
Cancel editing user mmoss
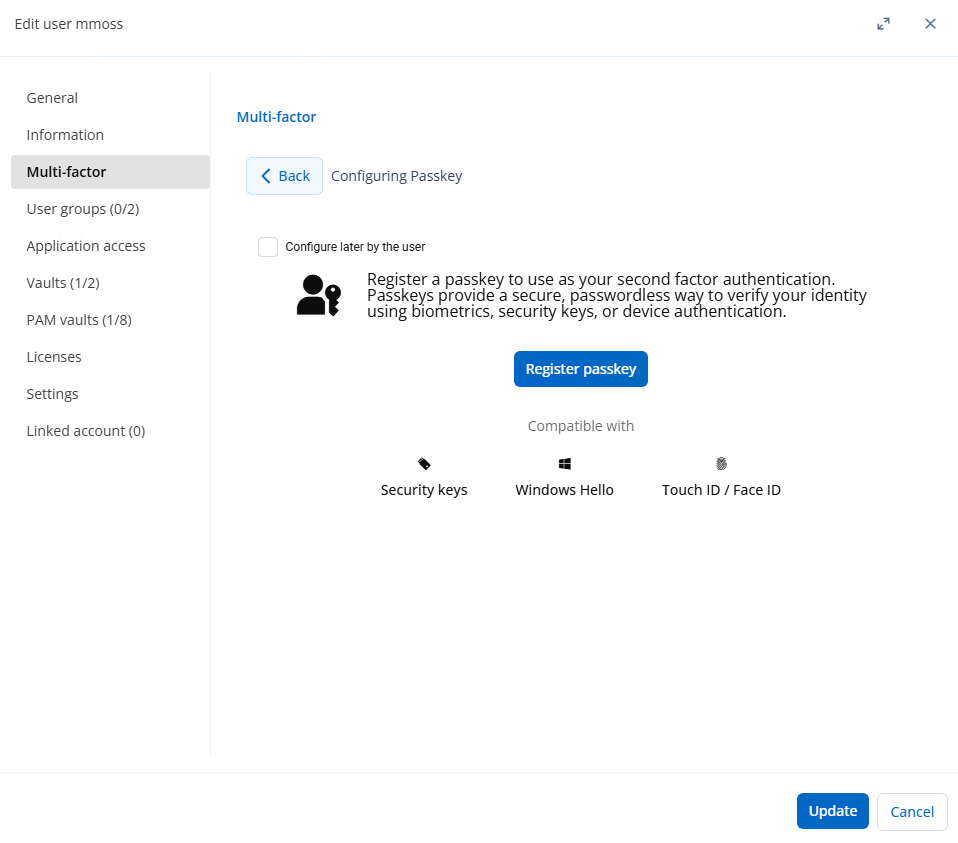coord(911,811)
